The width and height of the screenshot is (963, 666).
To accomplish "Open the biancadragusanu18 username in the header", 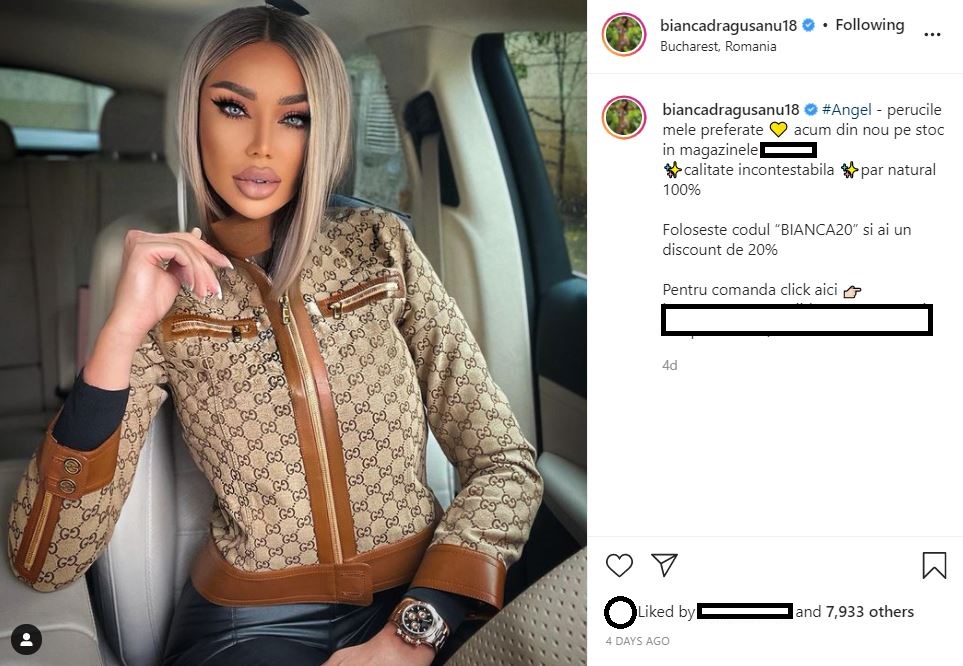I will click(728, 25).
